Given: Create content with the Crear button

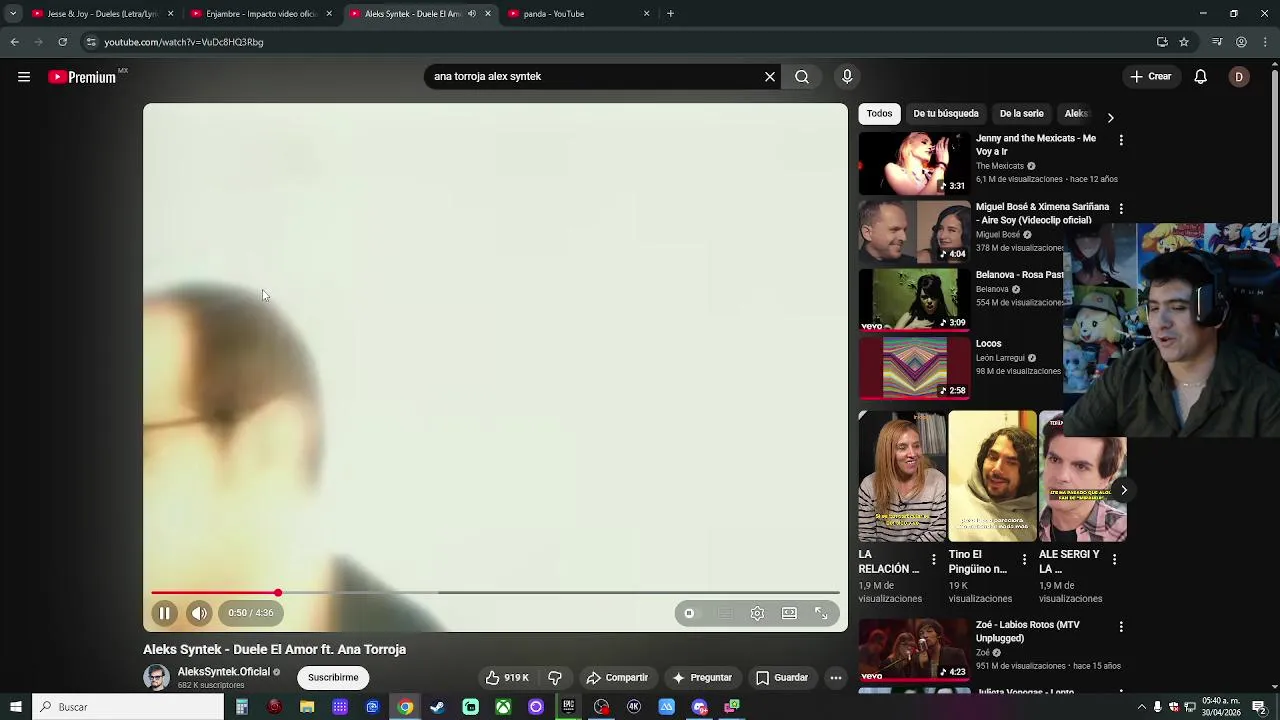Looking at the screenshot, I should point(1151,77).
